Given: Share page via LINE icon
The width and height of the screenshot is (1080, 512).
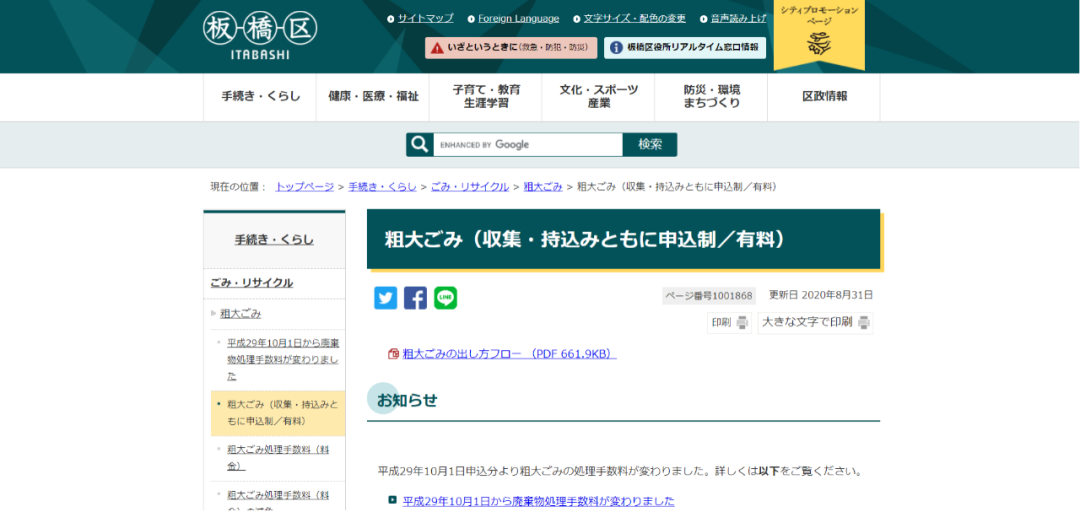Looking at the screenshot, I should (446, 298).
